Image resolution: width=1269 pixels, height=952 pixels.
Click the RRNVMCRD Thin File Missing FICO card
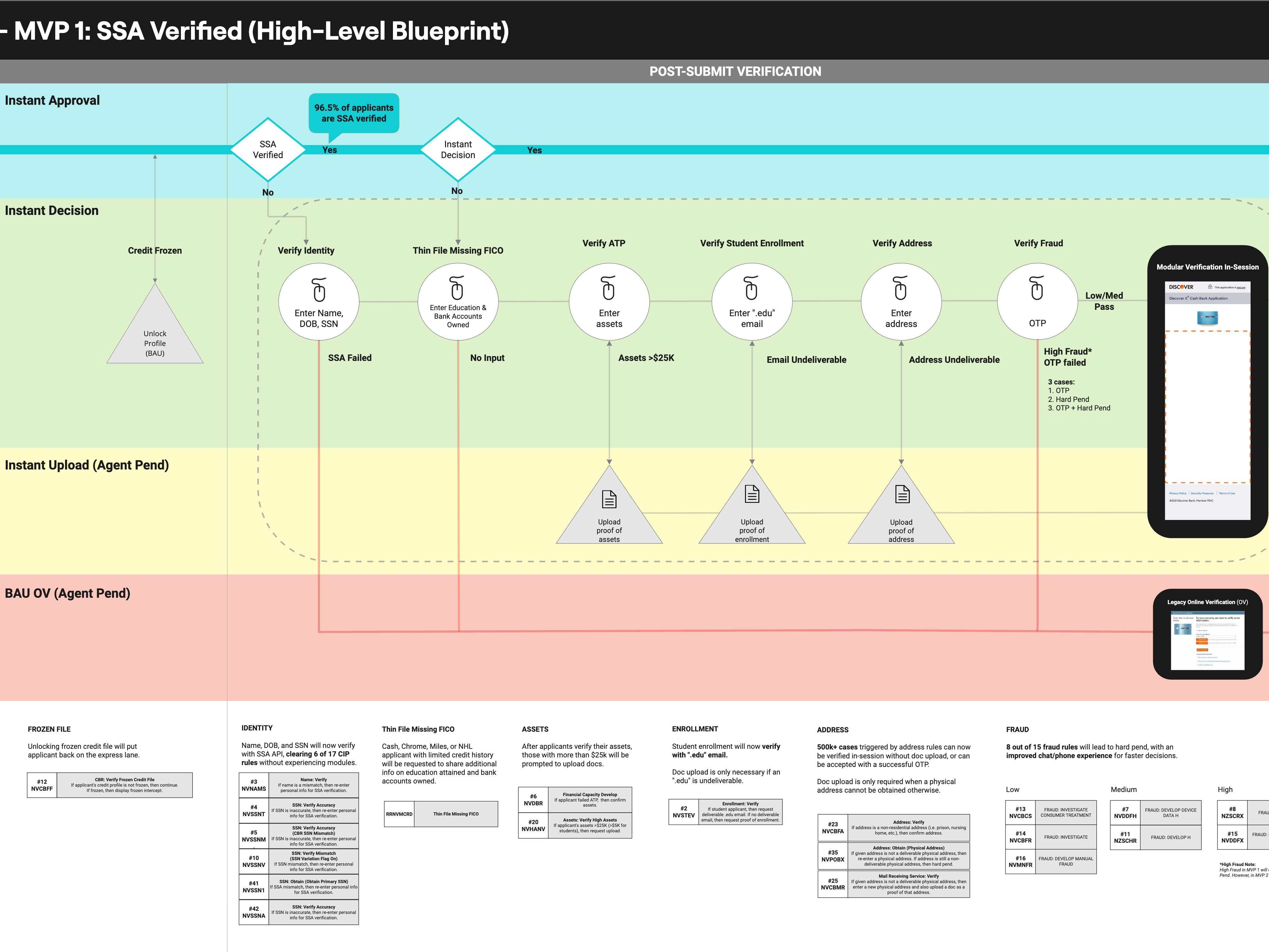click(441, 814)
